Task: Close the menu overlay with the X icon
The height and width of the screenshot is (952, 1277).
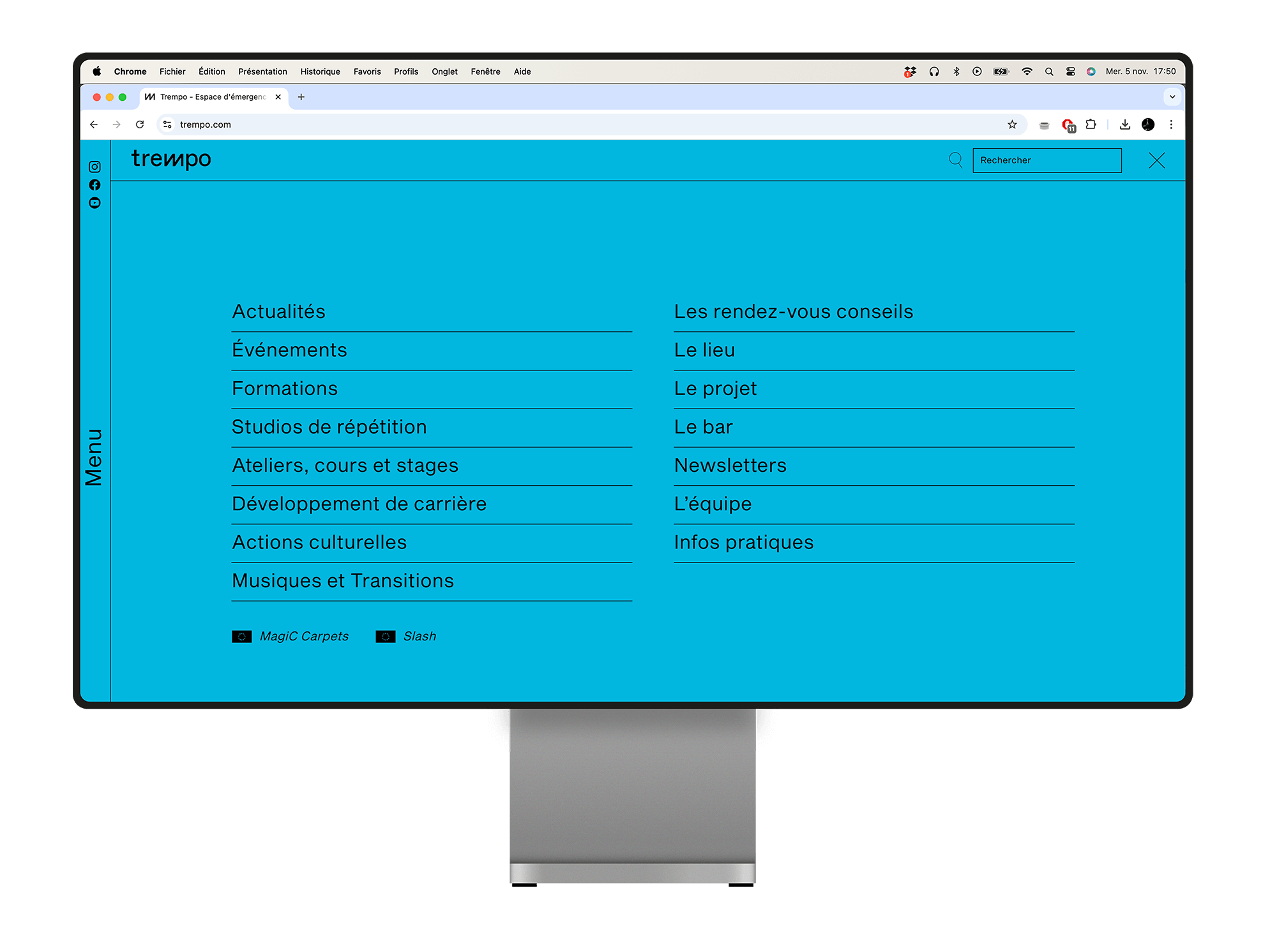Action: pos(1156,160)
